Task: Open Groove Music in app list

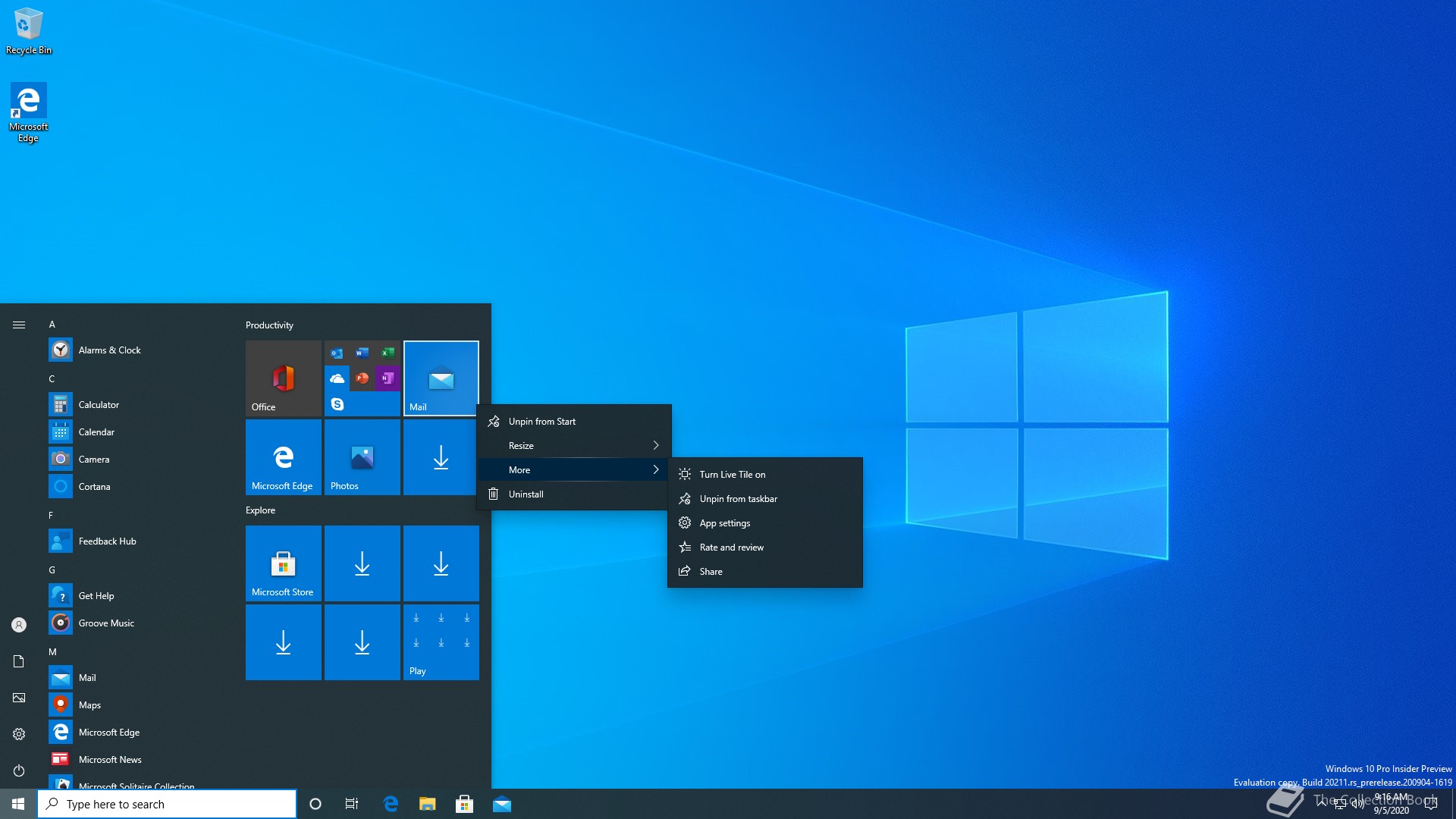Action: click(141, 623)
